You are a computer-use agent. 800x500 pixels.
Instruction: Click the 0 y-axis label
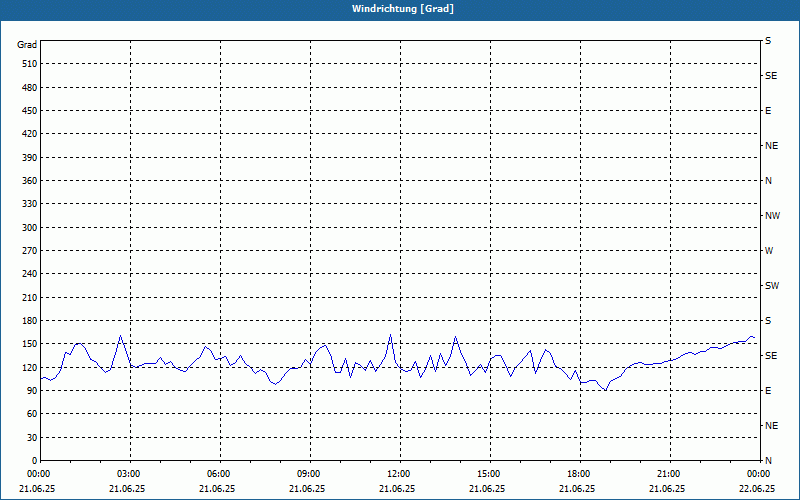point(35,461)
